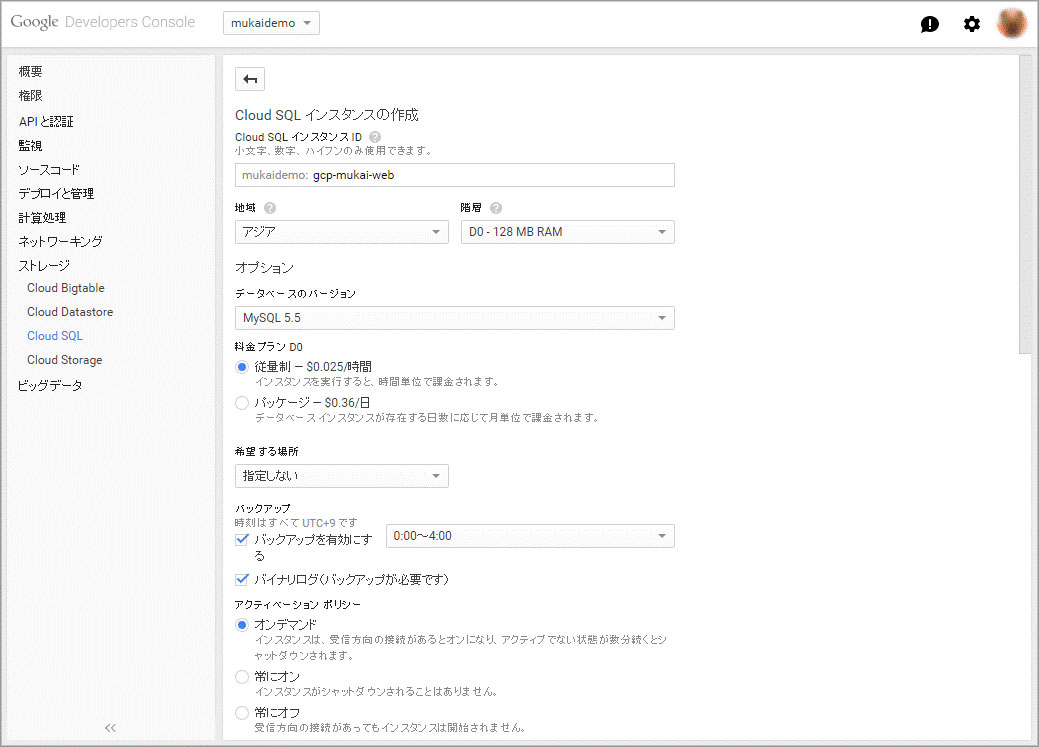The width and height of the screenshot is (1039, 747).
Task: Open the mukaidemo project dropdown
Action: [271, 23]
